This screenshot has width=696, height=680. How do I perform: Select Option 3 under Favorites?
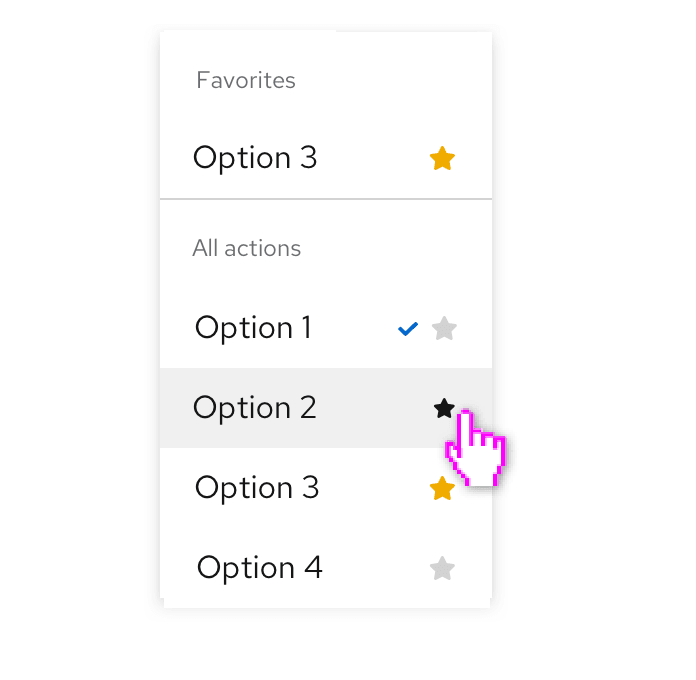(255, 158)
